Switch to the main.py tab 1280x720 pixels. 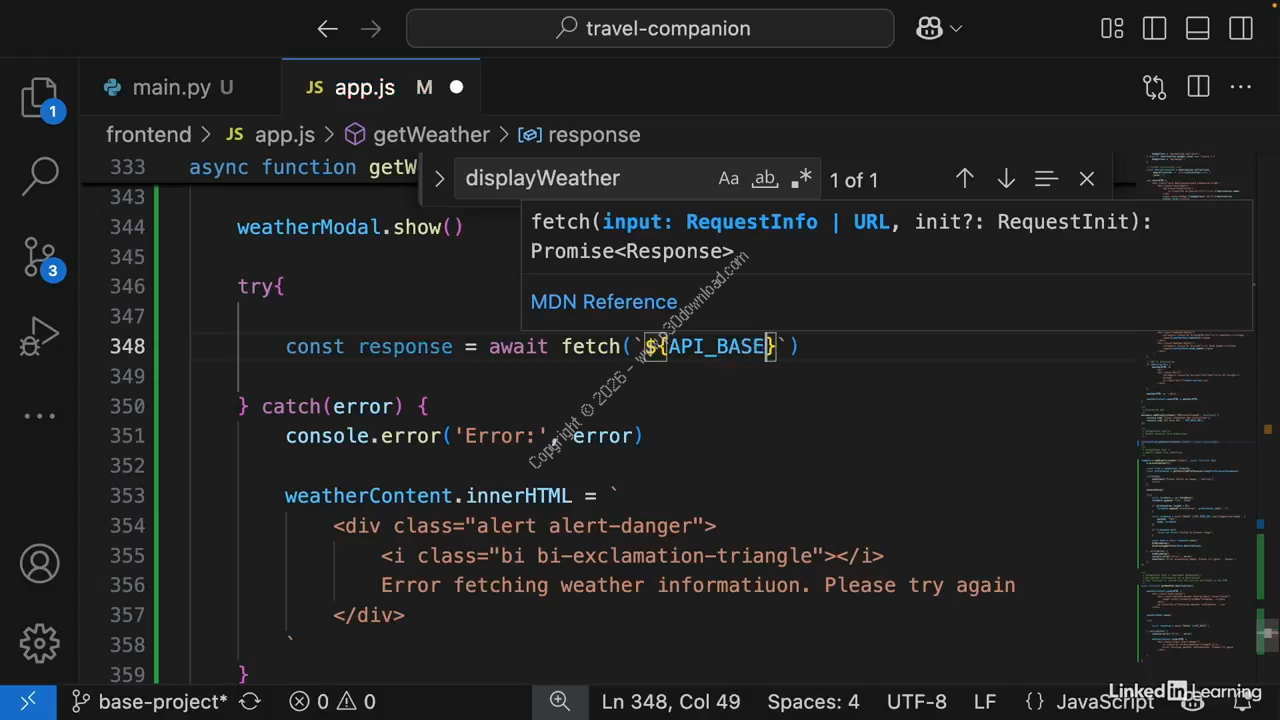[x=170, y=88]
